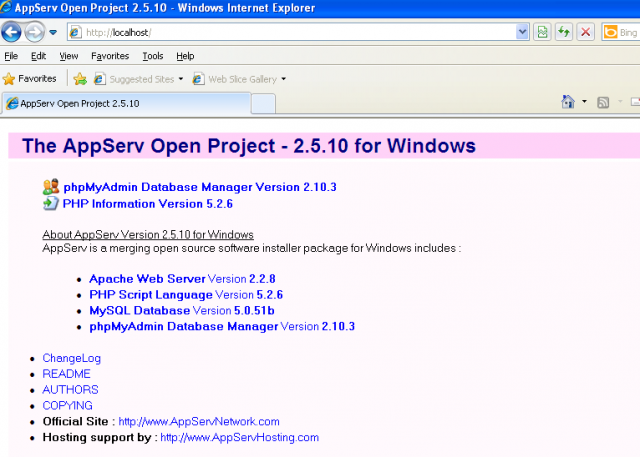Screen dimensions: 640x457
Task: Click the Back navigation arrow
Action: (11, 32)
